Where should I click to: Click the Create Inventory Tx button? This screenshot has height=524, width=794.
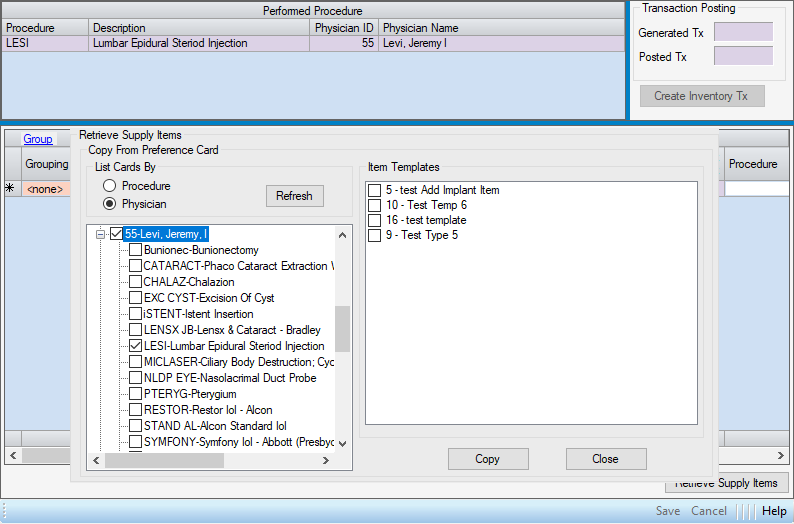click(701, 96)
